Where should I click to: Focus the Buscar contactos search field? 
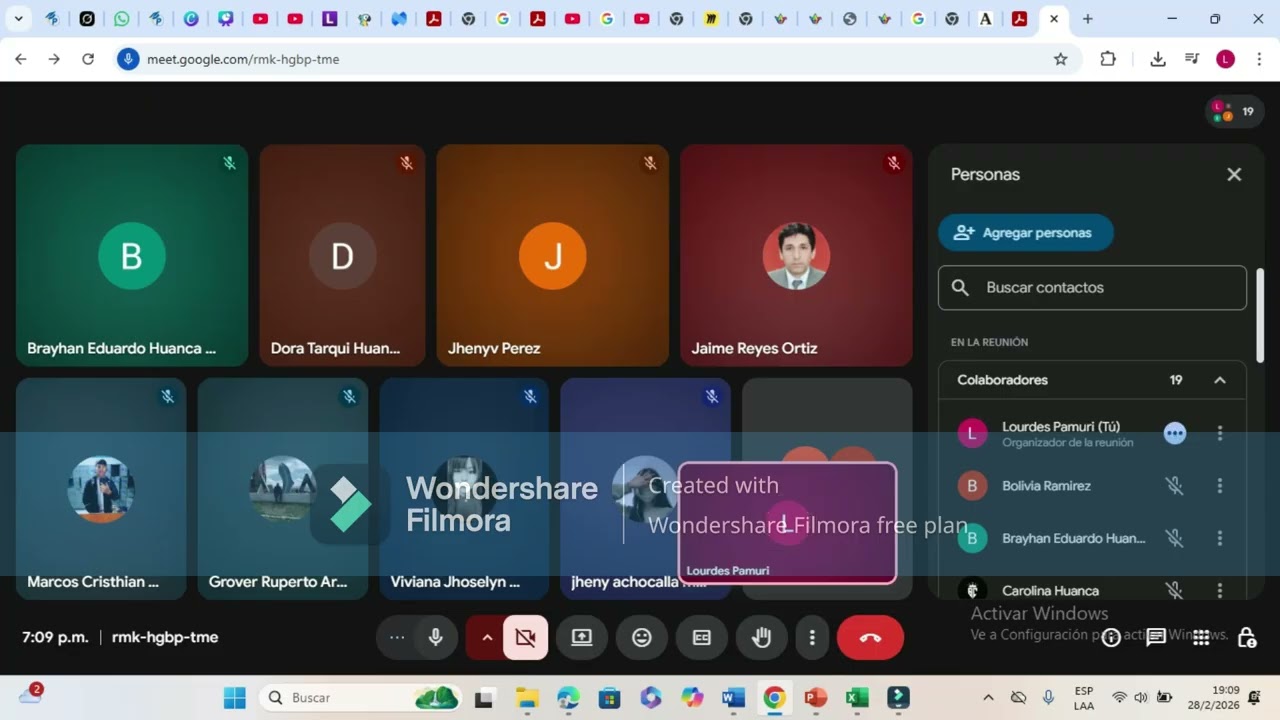(1092, 288)
